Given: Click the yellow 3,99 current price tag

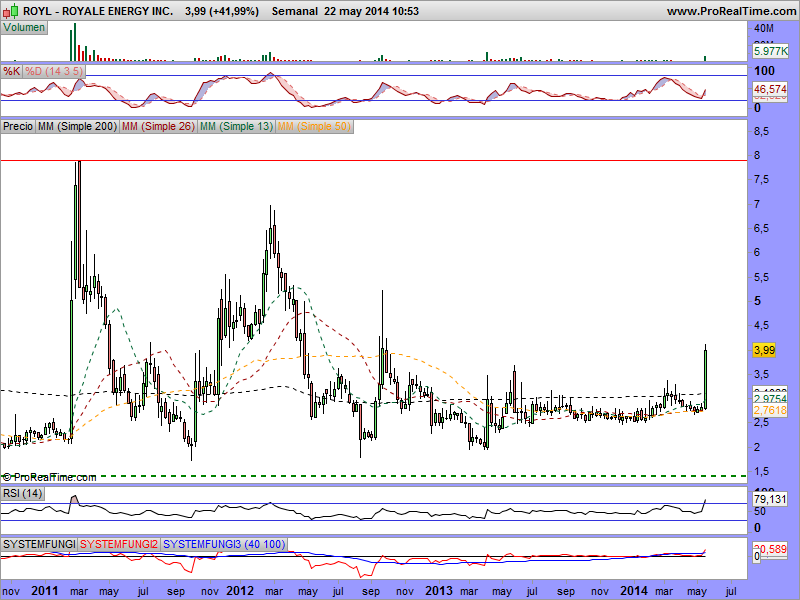Looking at the screenshot, I should pos(764,350).
